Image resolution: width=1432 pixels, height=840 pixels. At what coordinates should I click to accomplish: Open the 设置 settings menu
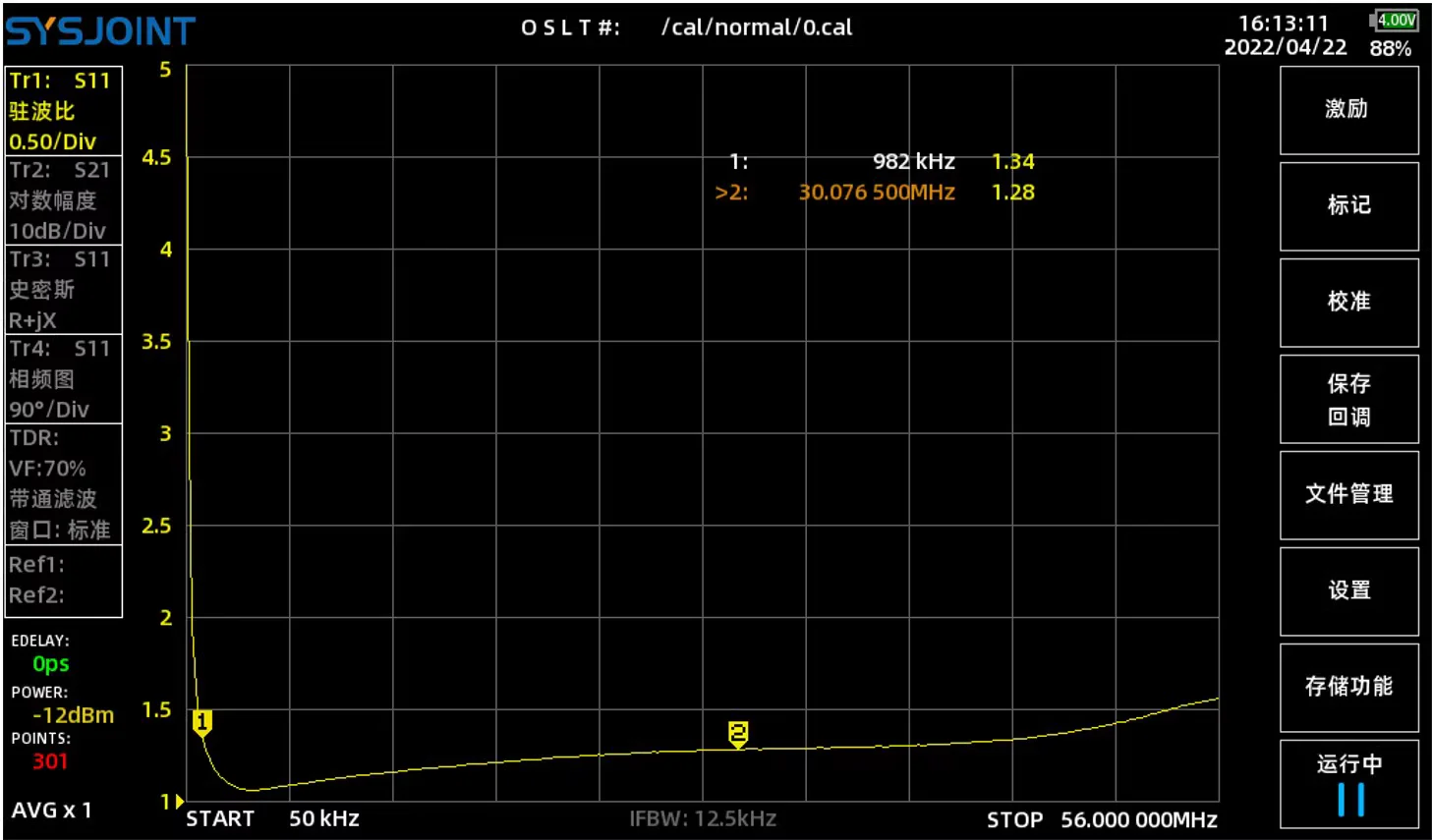(x=1348, y=591)
